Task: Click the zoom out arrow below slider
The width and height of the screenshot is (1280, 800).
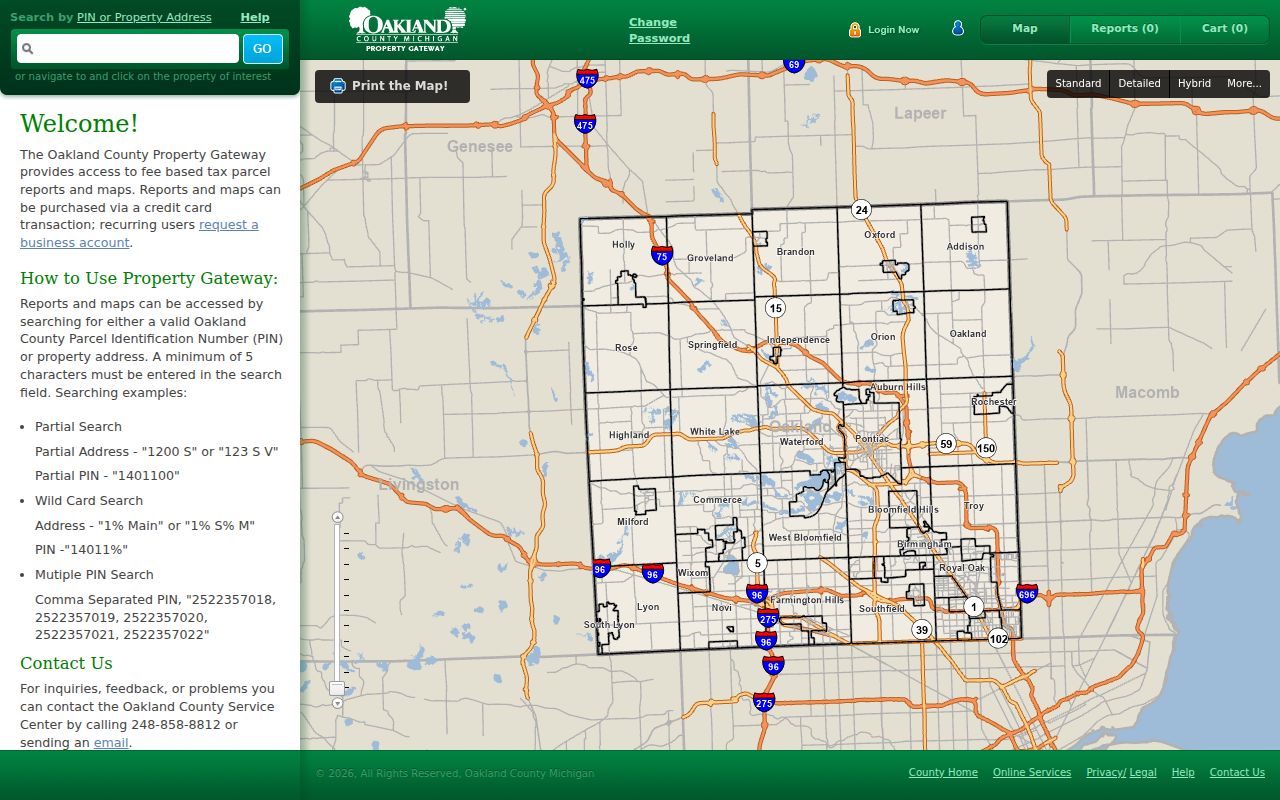Action: click(x=337, y=703)
